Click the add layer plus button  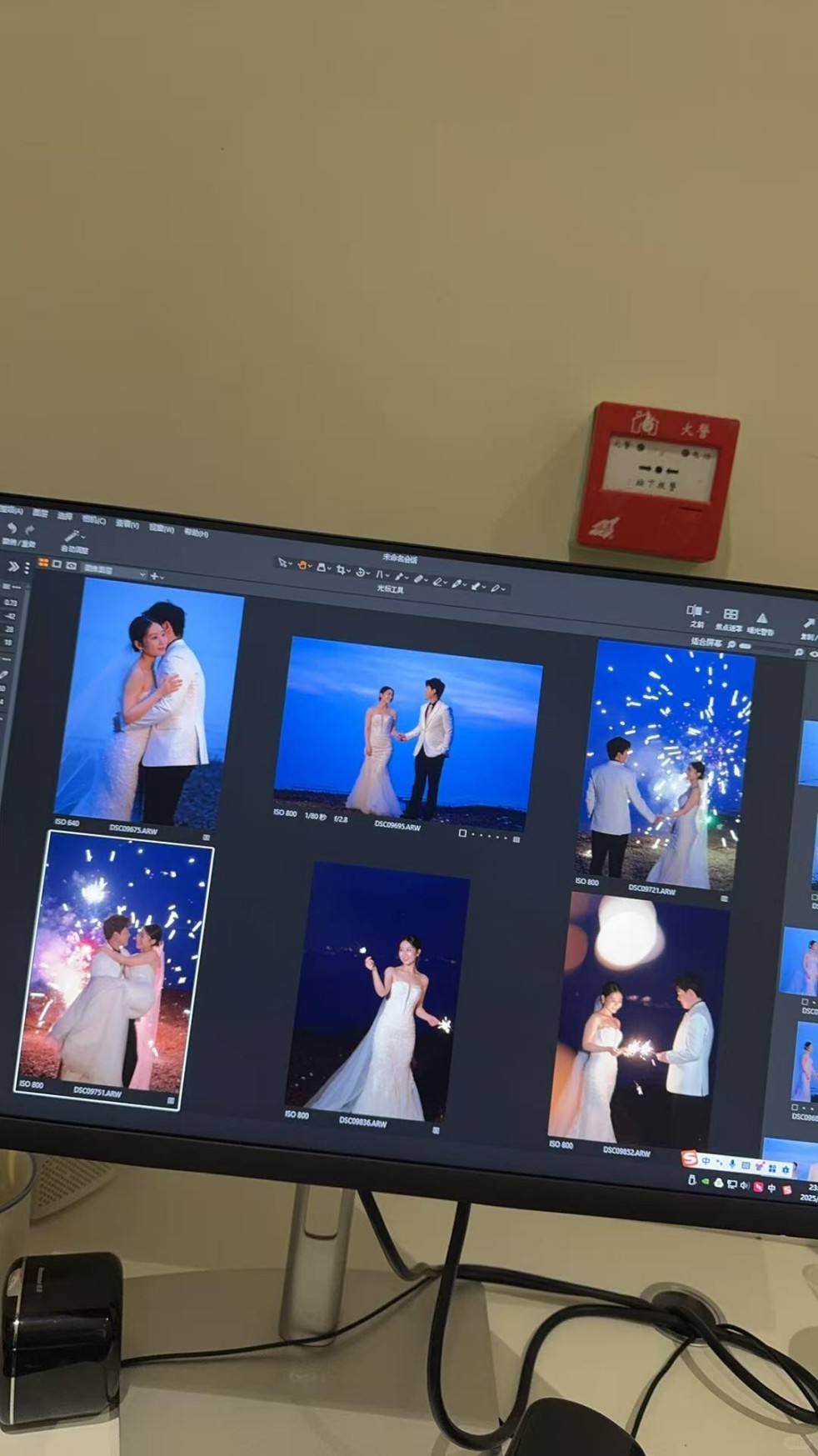tap(153, 576)
